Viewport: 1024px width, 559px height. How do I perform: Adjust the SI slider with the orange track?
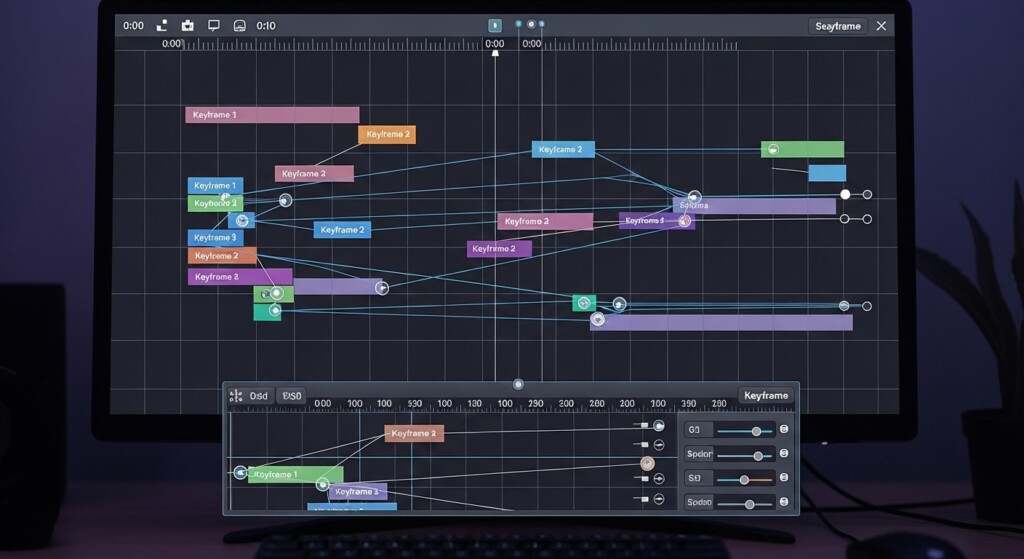point(745,480)
